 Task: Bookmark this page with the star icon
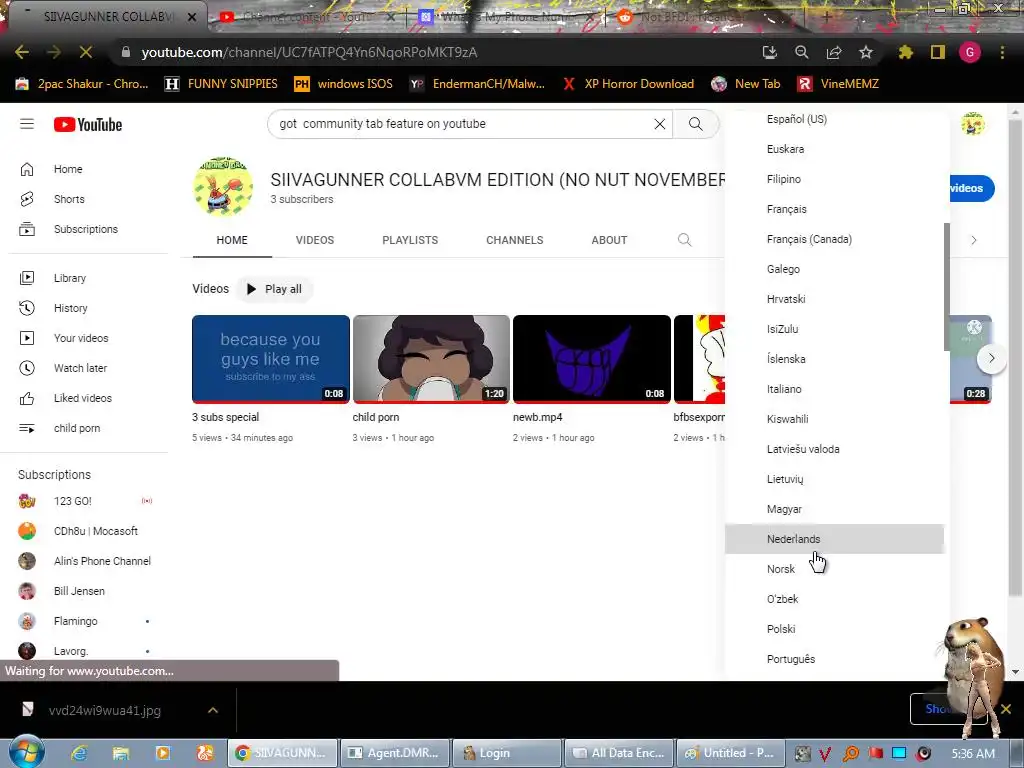[x=866, y=52]
